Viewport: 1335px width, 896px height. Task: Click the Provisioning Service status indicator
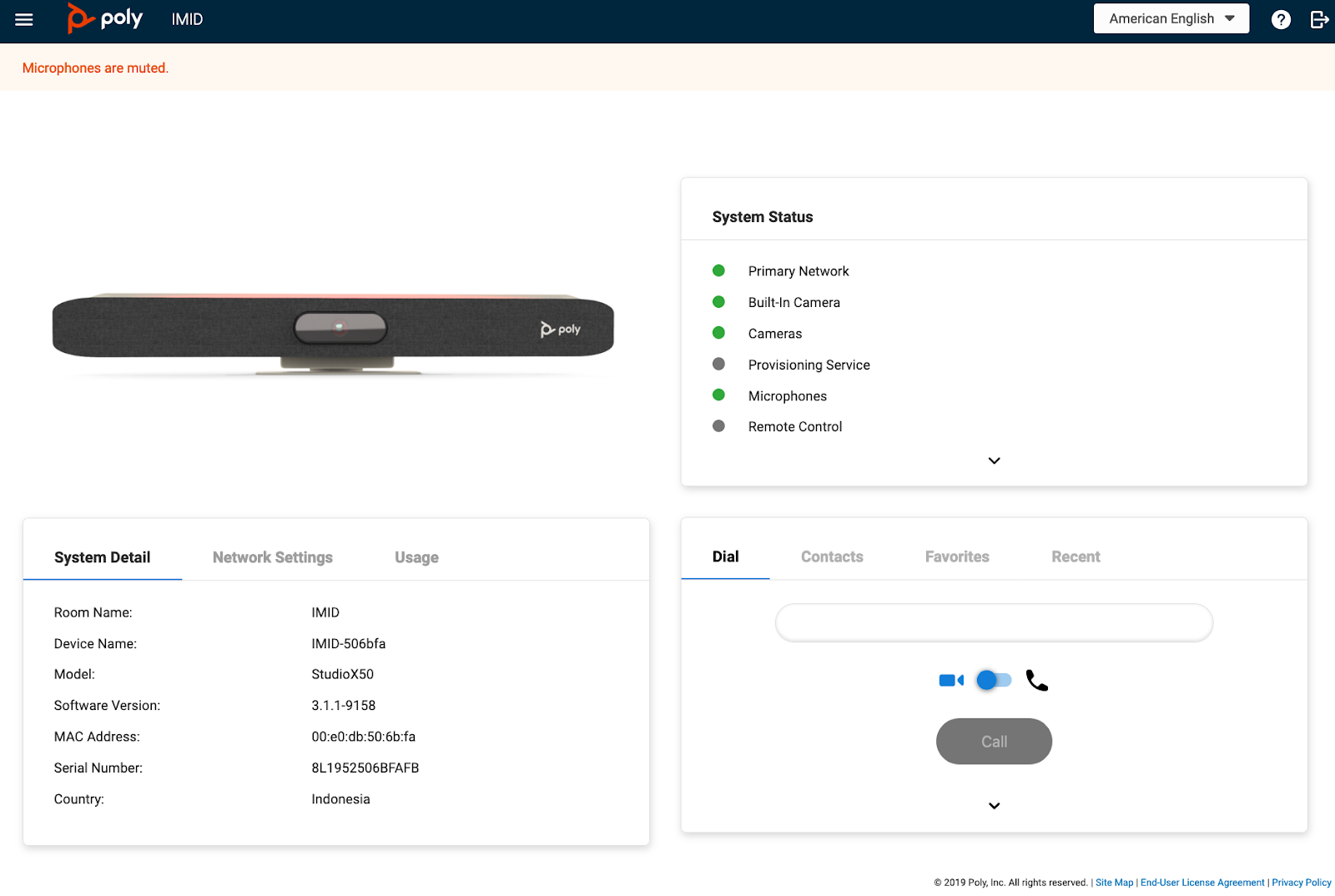pyautogui.click(x=718, y=364)
